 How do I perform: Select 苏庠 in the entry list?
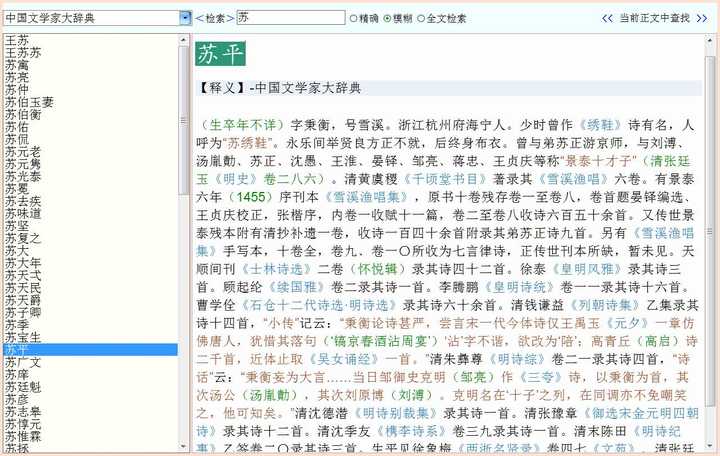17,375
